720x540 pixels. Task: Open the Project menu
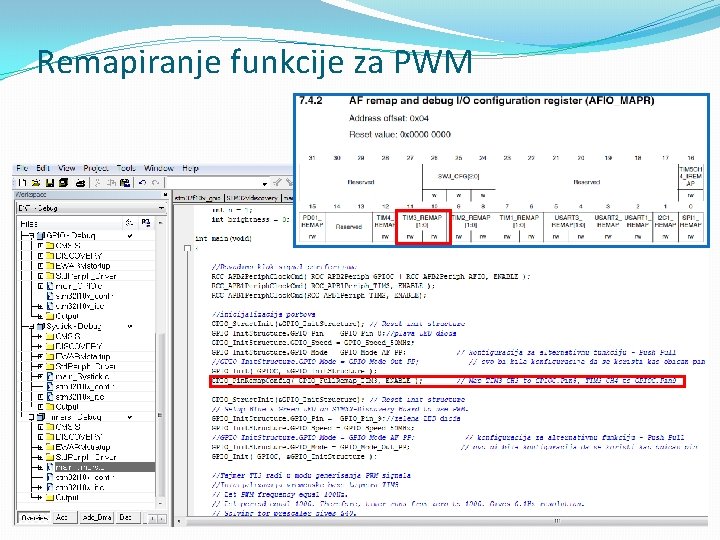tap(96, 168)
